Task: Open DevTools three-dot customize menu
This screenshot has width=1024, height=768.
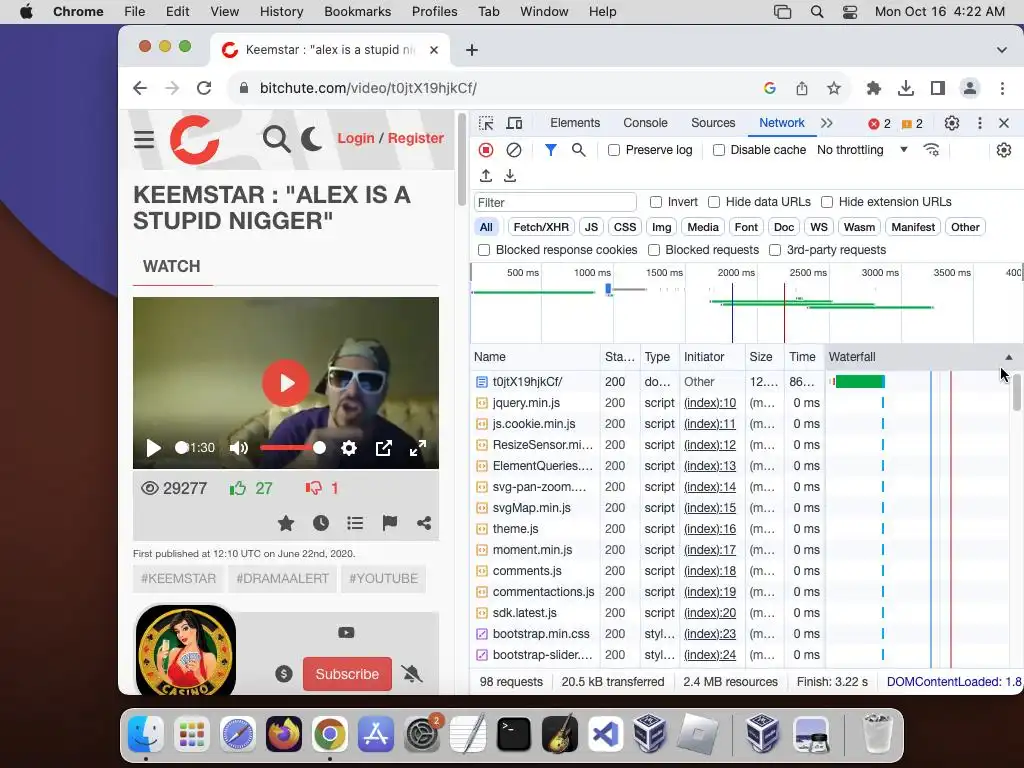Action: [980, 123]
